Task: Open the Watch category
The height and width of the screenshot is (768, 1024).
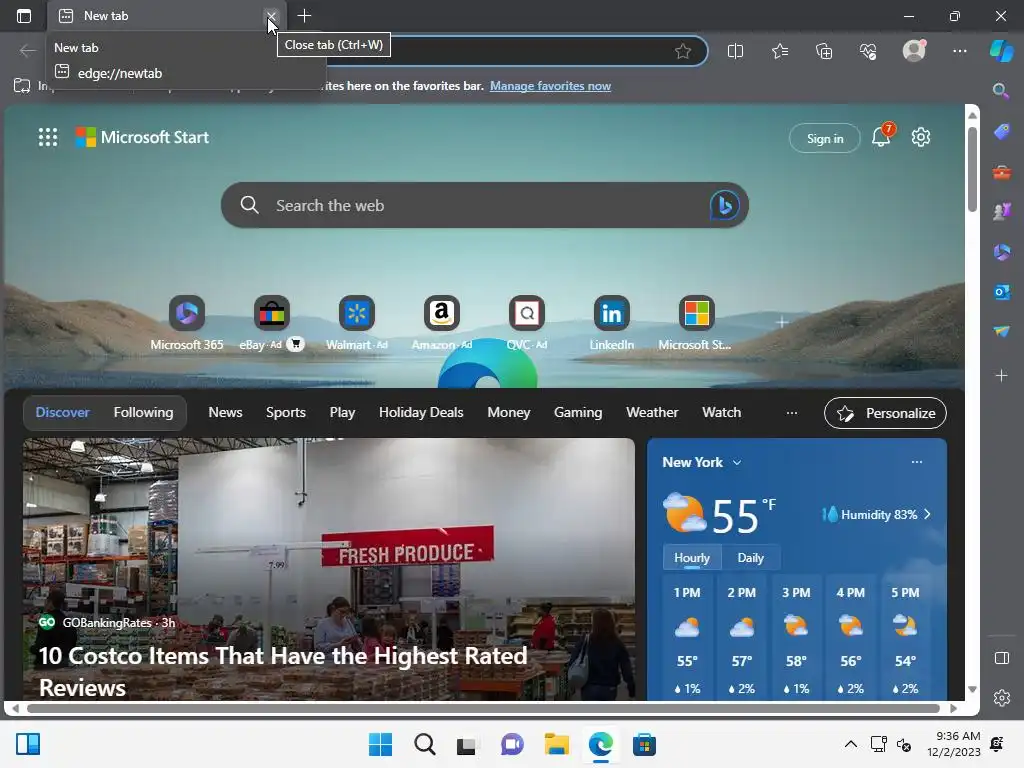Action: click(722, 413)
